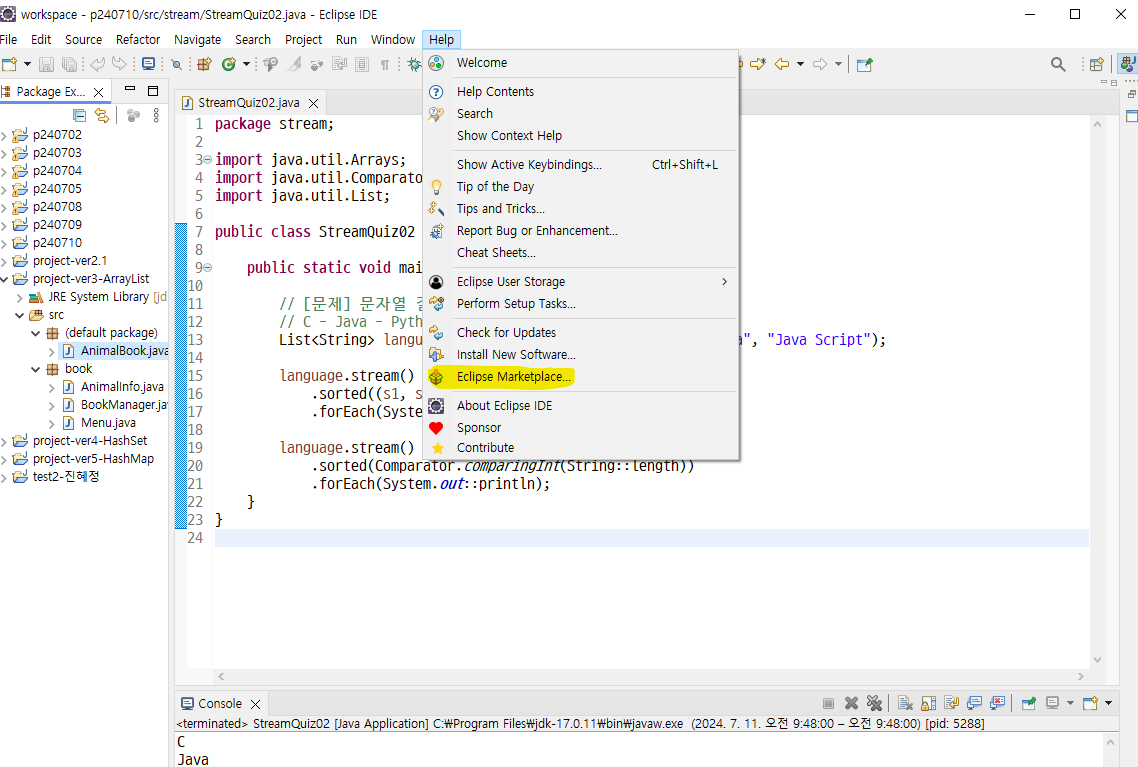Click the Save toolbar icon
The height and width of the screenshot is (767, 1138).
click(x=46, y=65)
